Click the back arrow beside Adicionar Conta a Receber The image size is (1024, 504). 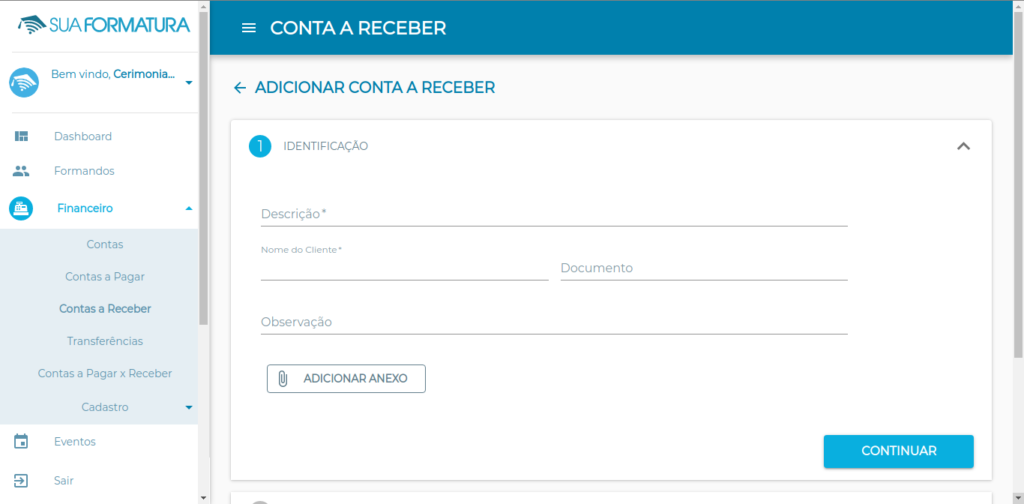pos(240,88)
